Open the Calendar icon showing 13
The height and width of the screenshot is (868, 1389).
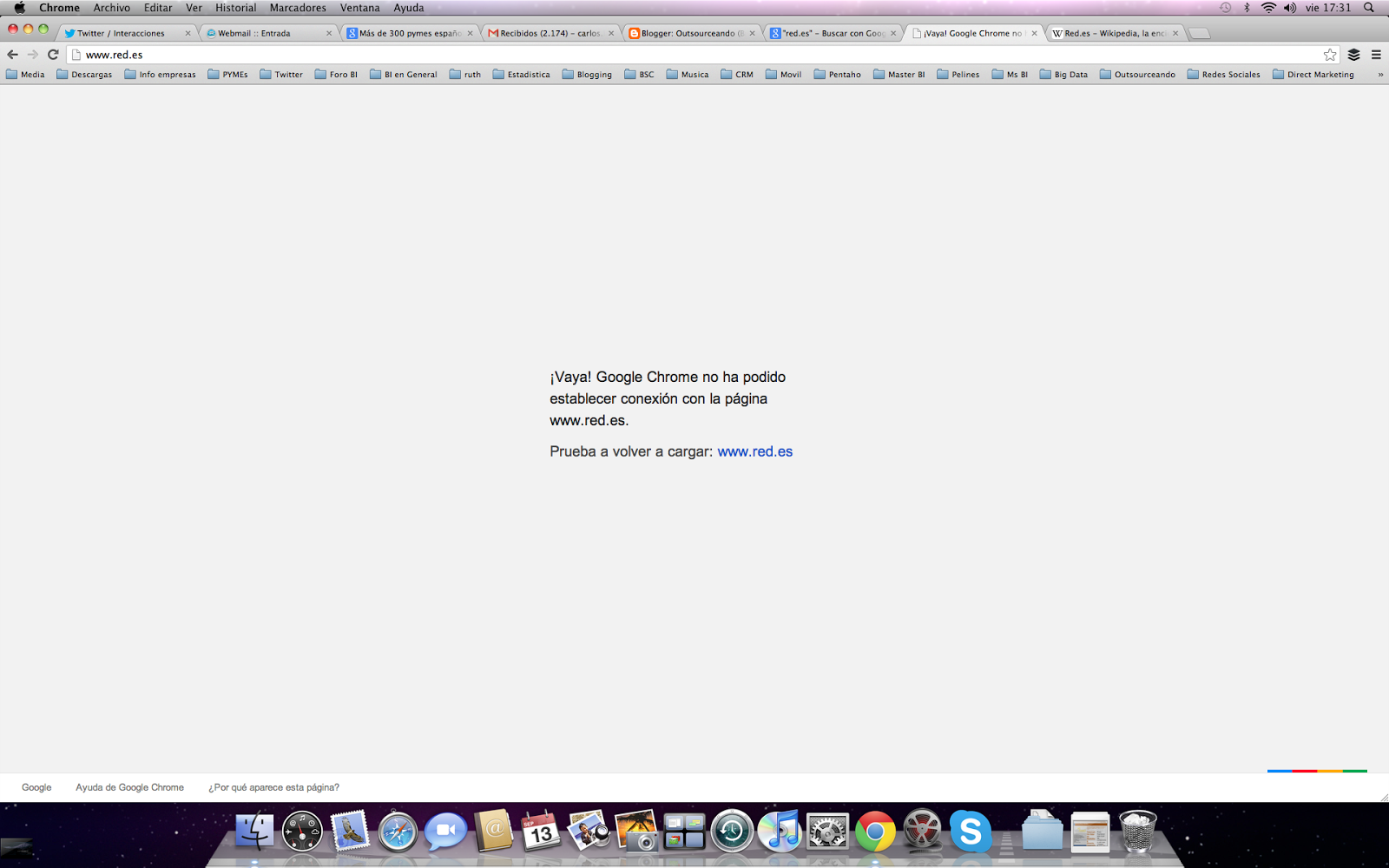pos(540,832)
